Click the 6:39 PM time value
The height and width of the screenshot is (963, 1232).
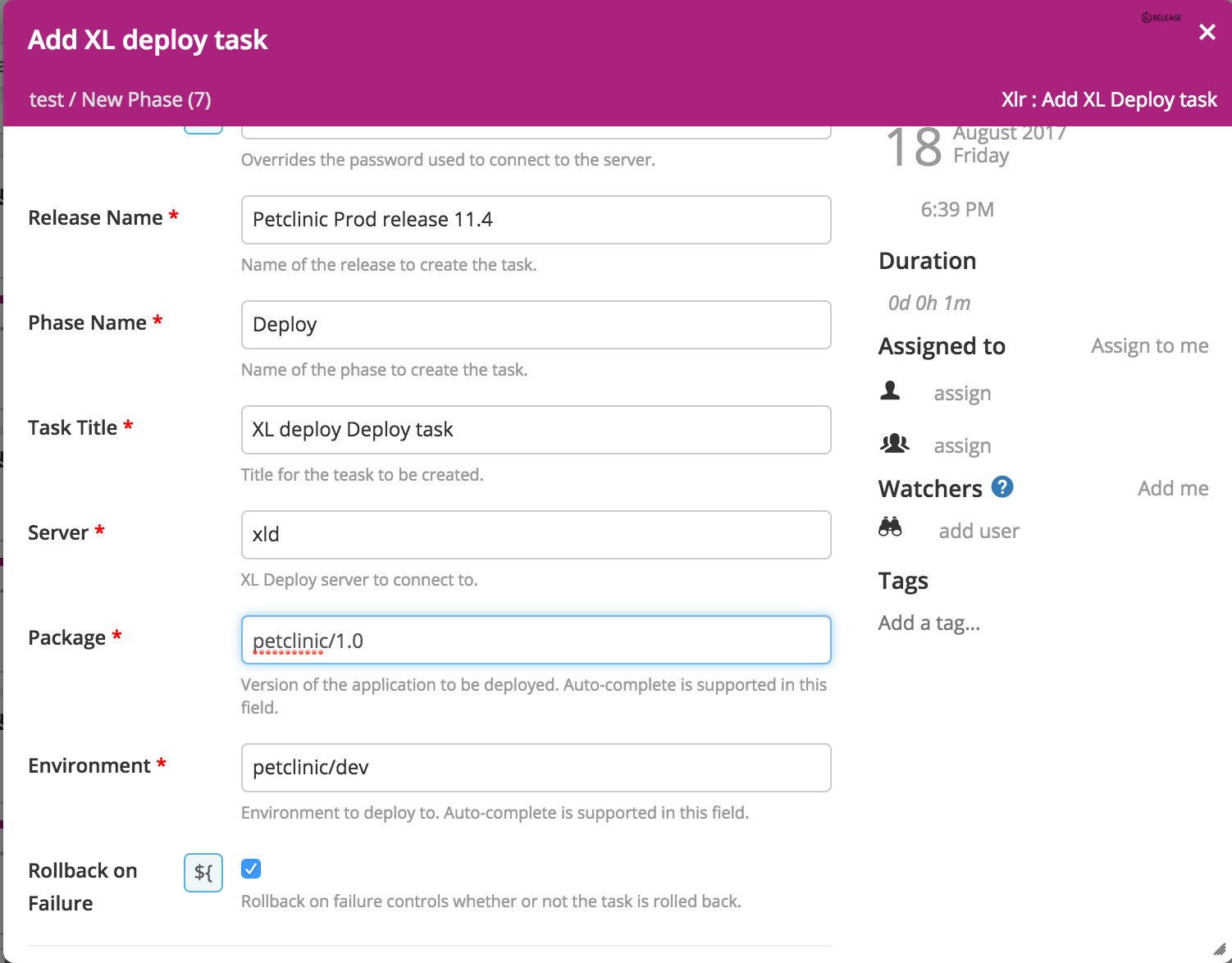[957, 210]
